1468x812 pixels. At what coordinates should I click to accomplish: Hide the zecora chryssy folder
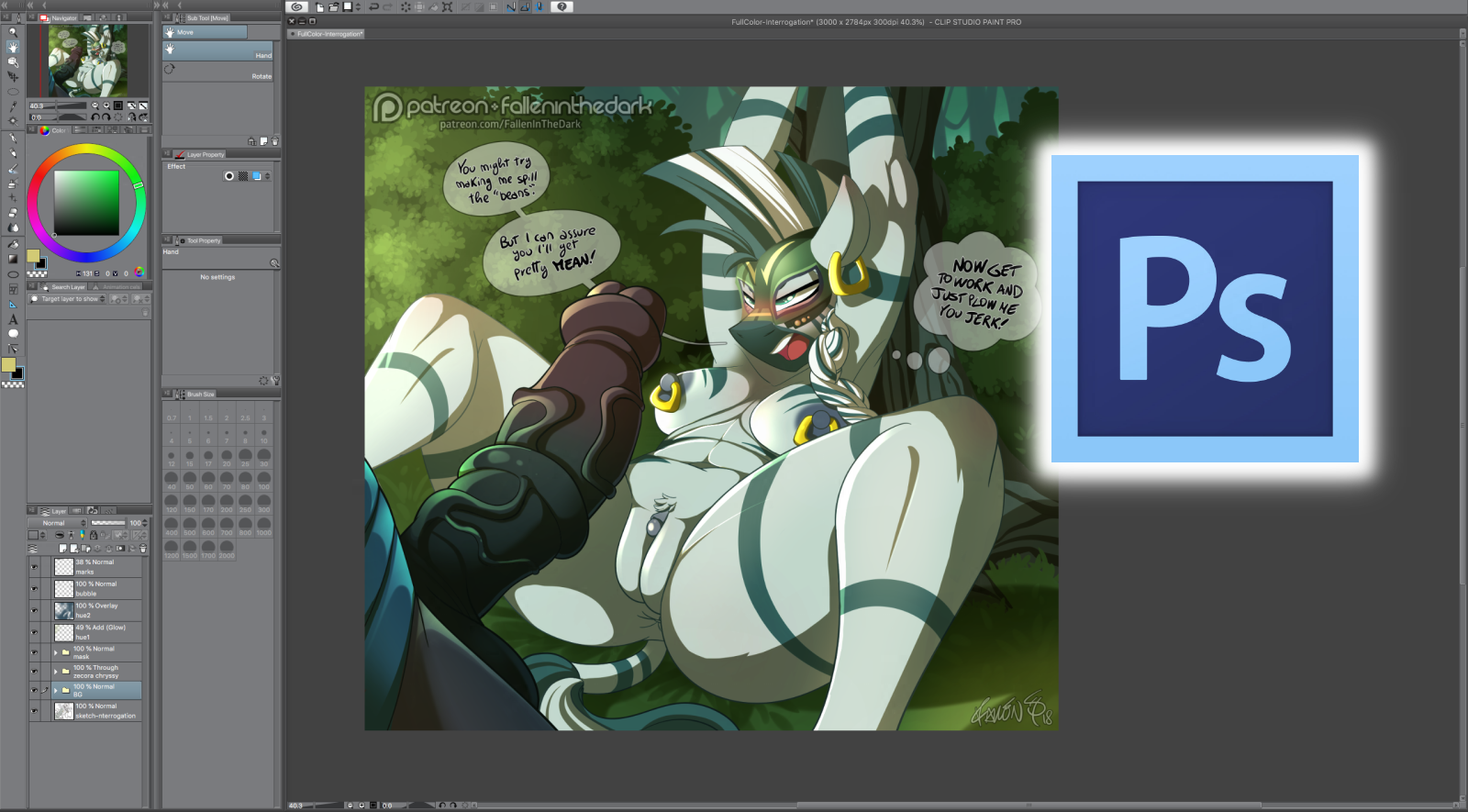point(35,672)
